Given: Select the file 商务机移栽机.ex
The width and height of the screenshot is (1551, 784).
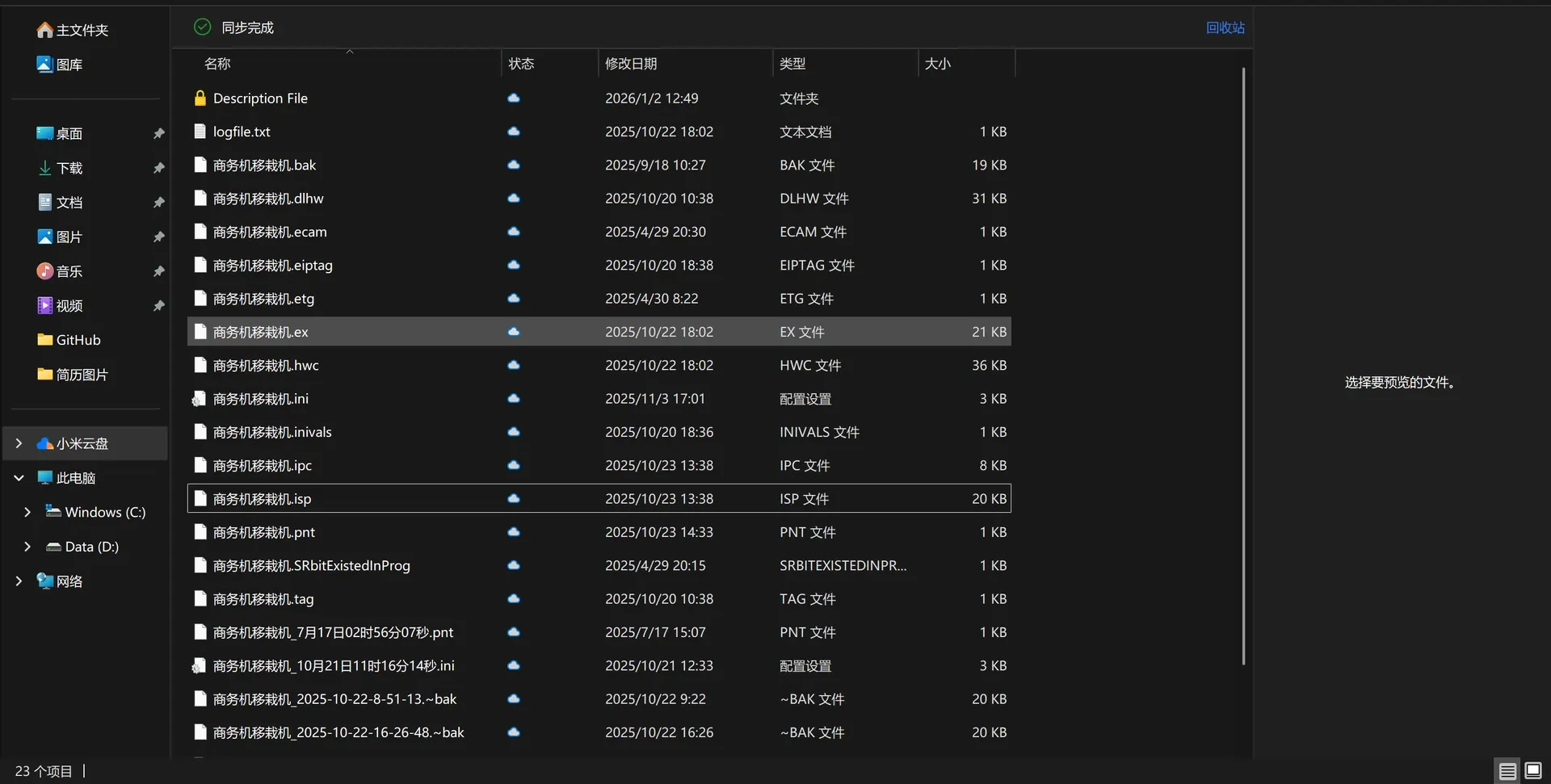Looking at the screenshot, I should 599,332.
